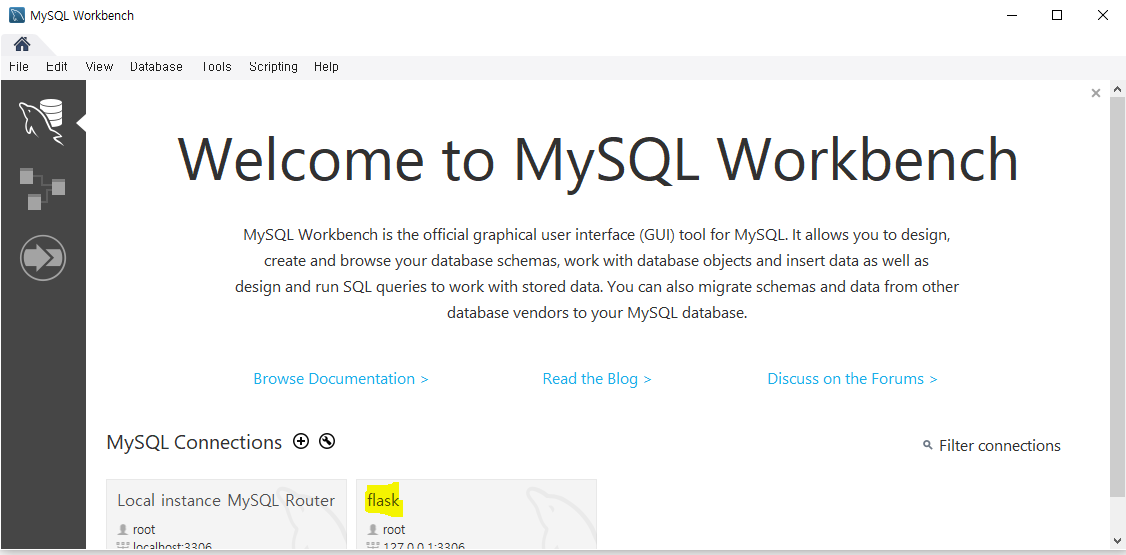Viewport: 1126px width, 555px height.
Task: Open the Tools menu
Action: (x=216, y=67)
